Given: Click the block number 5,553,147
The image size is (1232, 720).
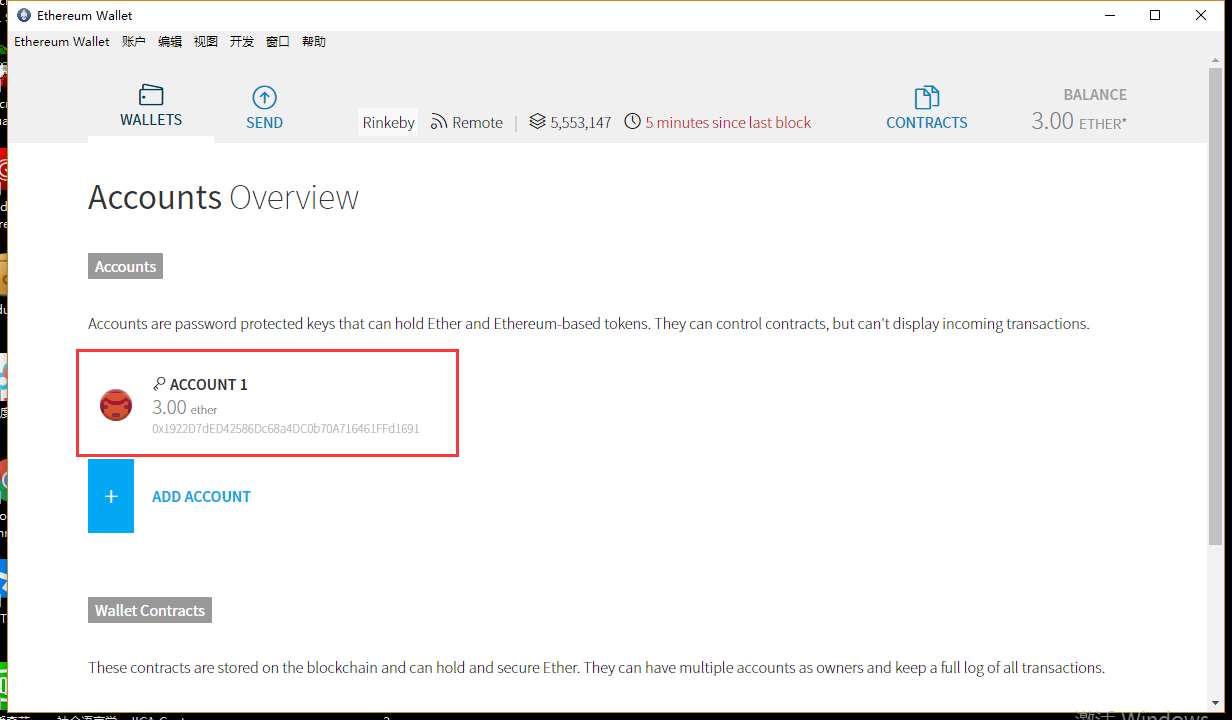Looking at the screenshot, I should pyautogui.click(x=580, y=122).
